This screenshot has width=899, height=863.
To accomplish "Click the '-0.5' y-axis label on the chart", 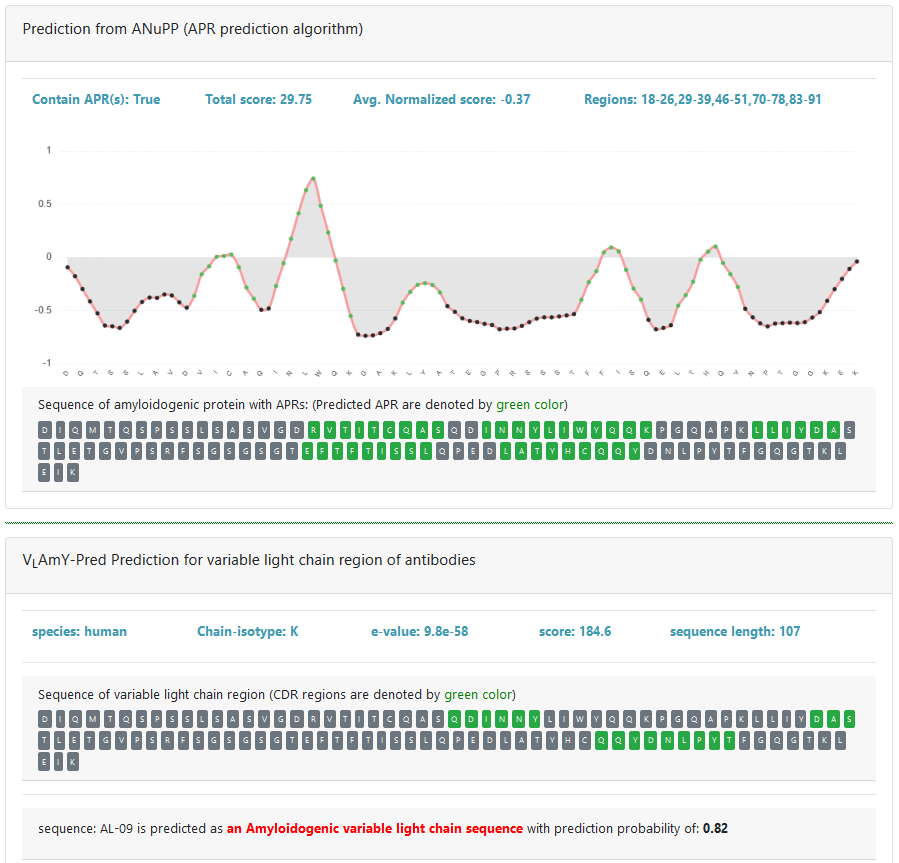I will pos(43,310).
